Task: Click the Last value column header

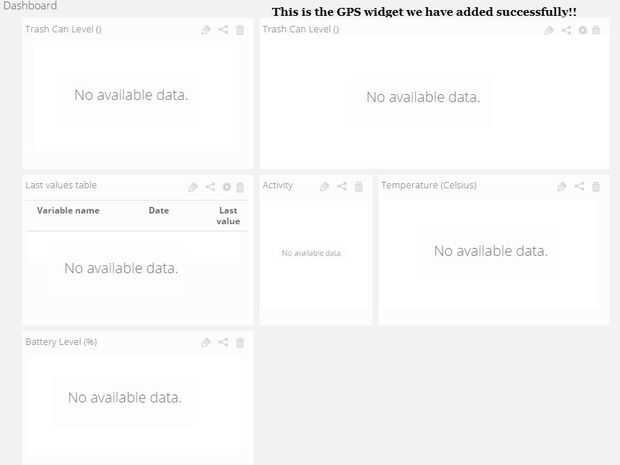Action: click(x=228, y=216)
